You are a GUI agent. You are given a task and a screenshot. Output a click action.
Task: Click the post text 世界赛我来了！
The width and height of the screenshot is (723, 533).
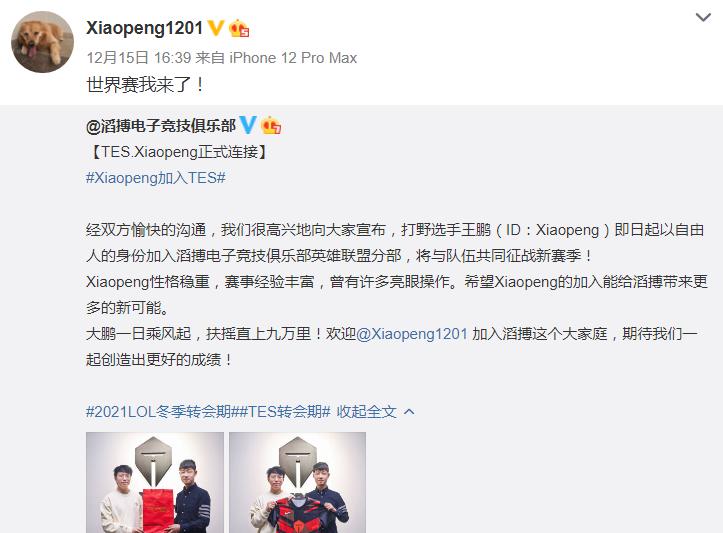coord(145,85)
